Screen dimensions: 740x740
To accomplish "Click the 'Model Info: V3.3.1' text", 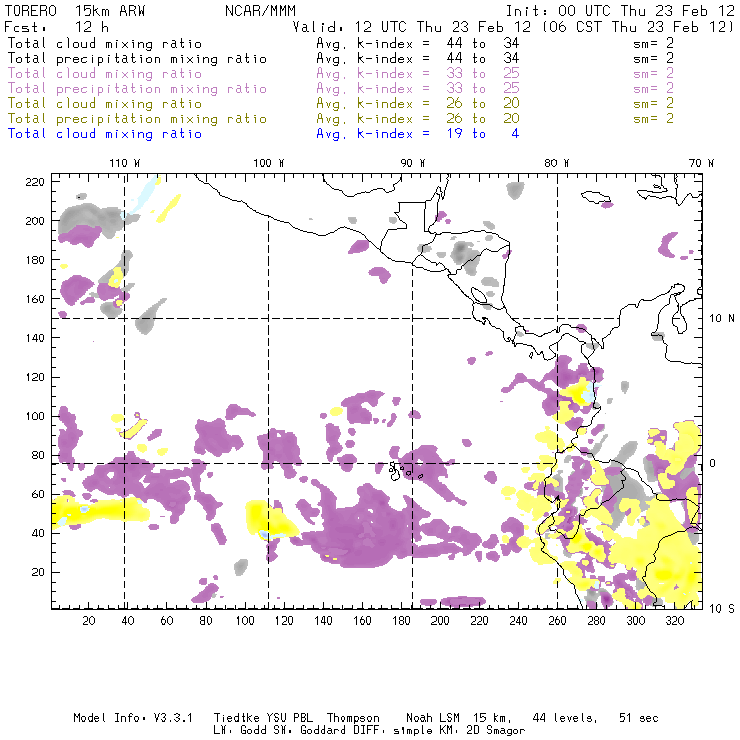I will pyautogui.click(x=133, y=718).
